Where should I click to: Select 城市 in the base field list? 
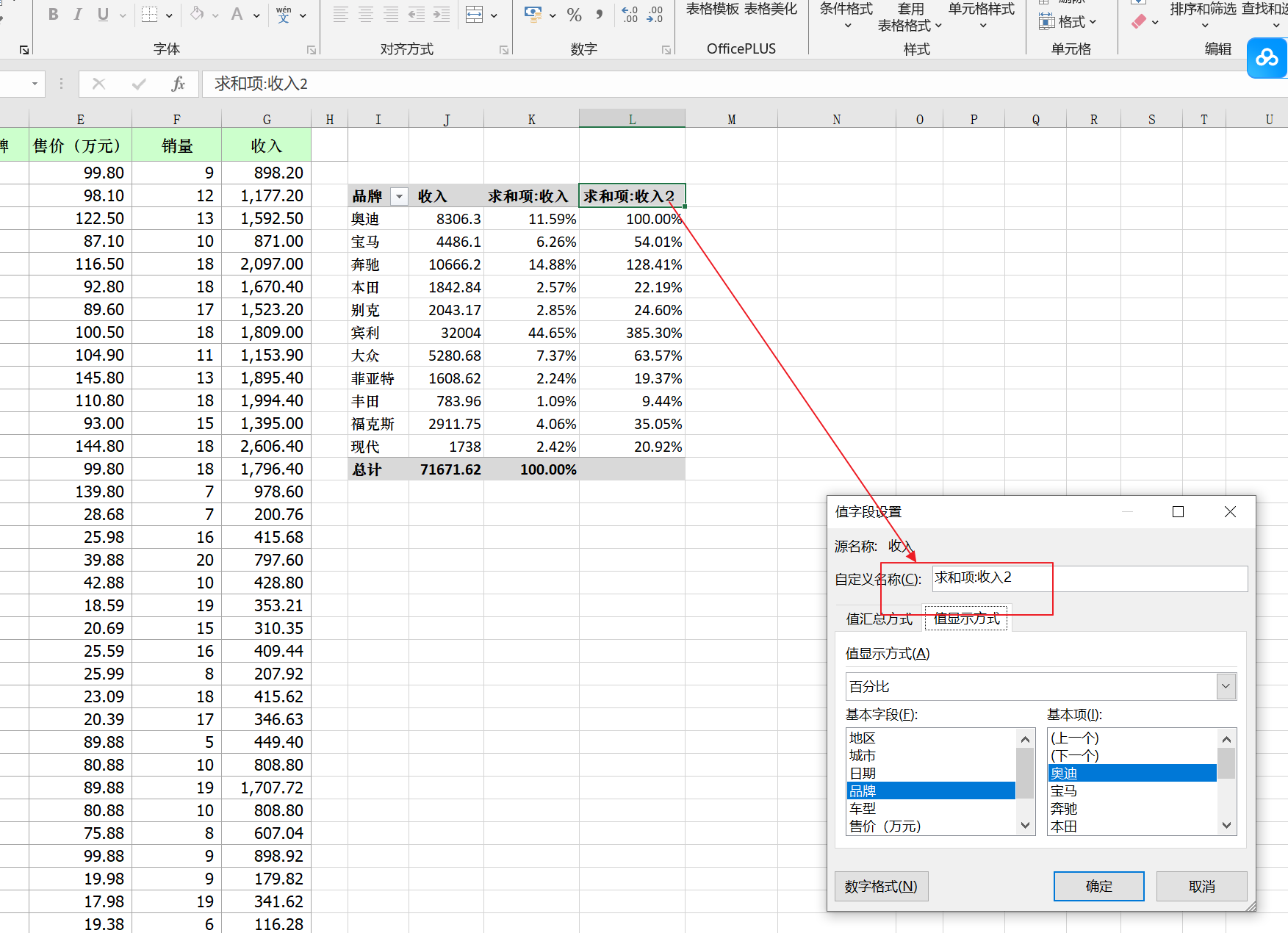pyautogui.click(x=931, y=755)
